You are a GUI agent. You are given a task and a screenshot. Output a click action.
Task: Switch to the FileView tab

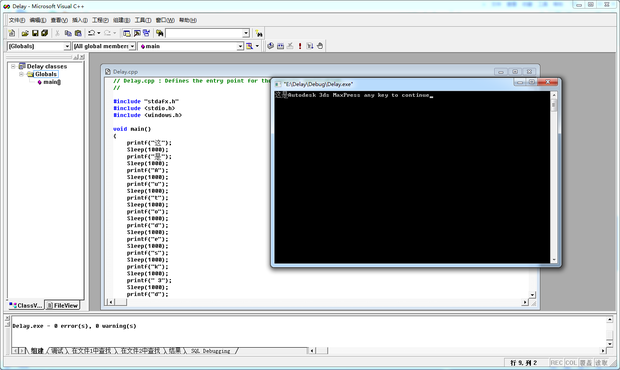62,306
